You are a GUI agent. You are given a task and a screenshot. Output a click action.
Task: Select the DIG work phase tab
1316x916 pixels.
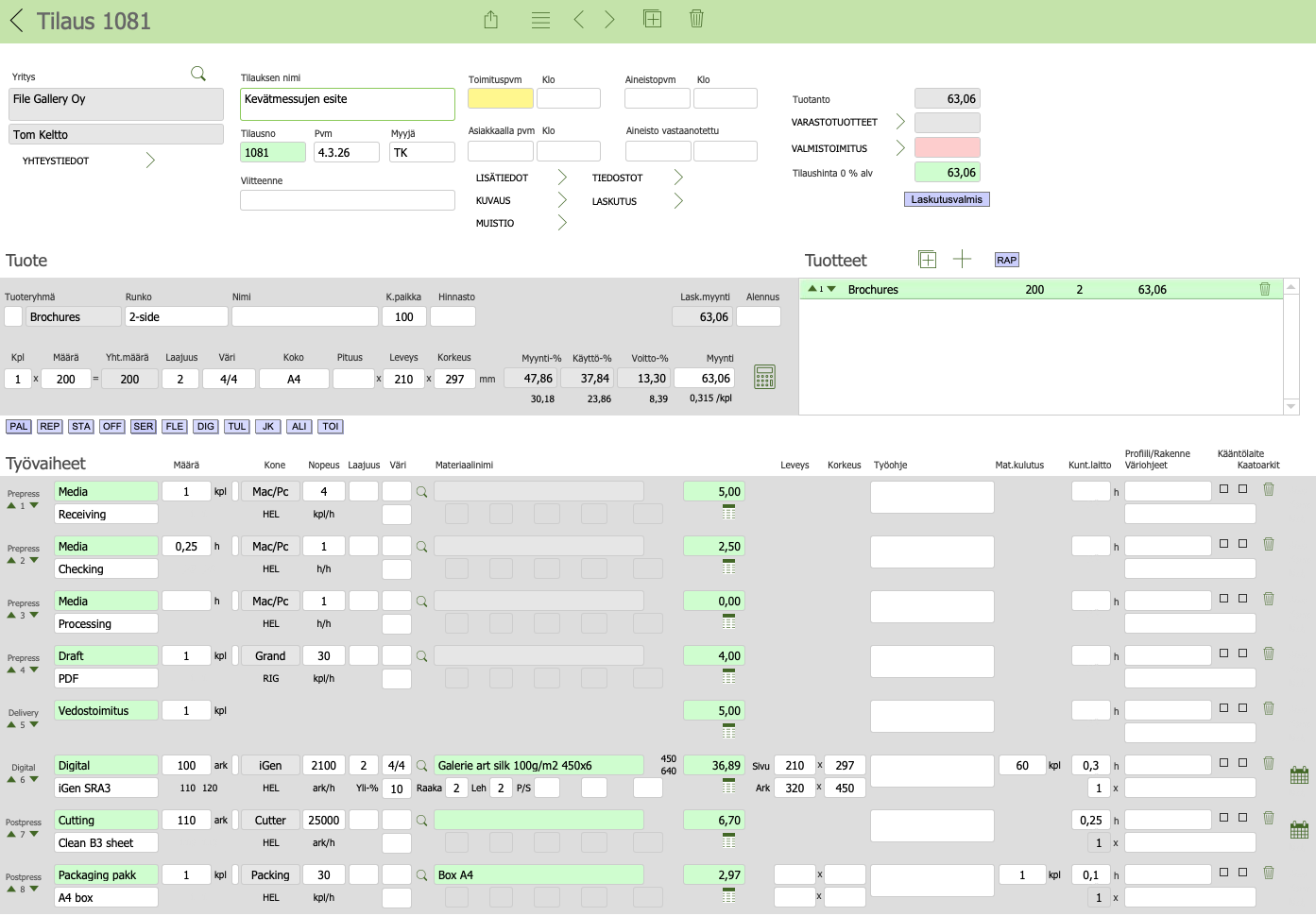click(206, 427)
